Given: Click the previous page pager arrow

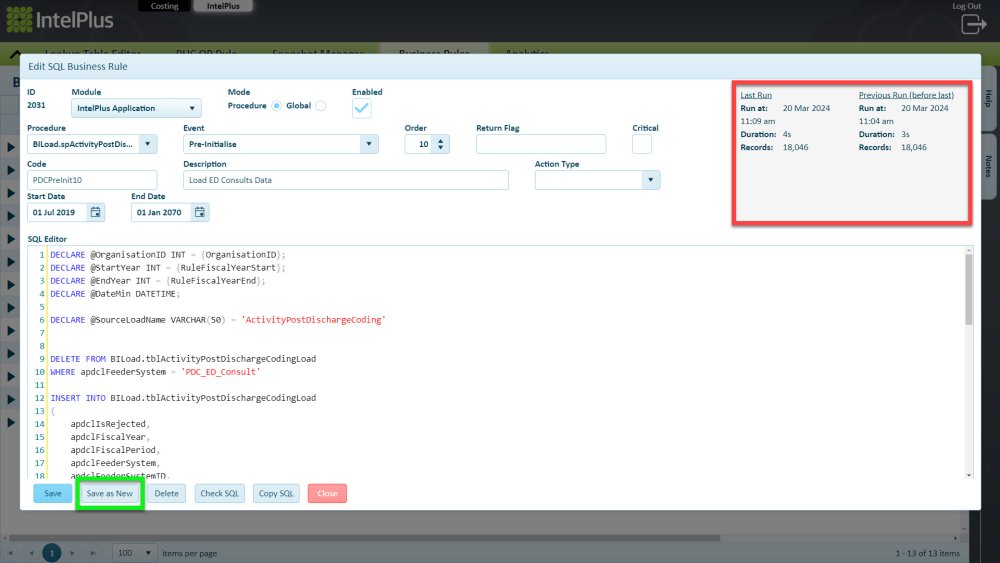Looking at the screenshot, I should [31, 553].
